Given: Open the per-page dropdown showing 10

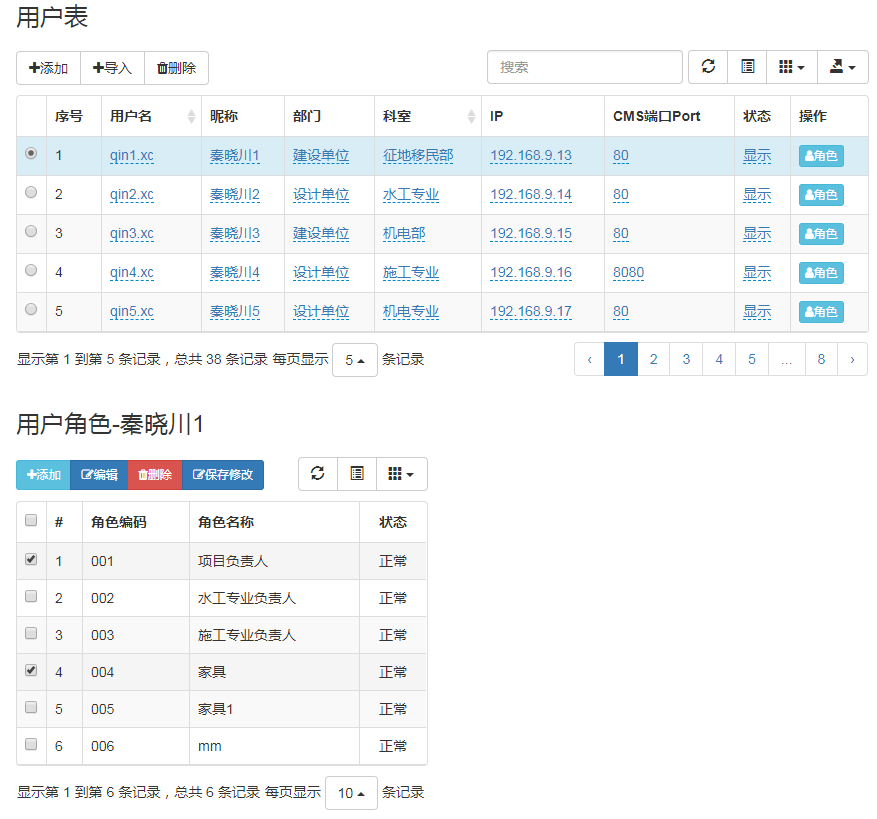Looking at the screenshot, I should point(351,792).
